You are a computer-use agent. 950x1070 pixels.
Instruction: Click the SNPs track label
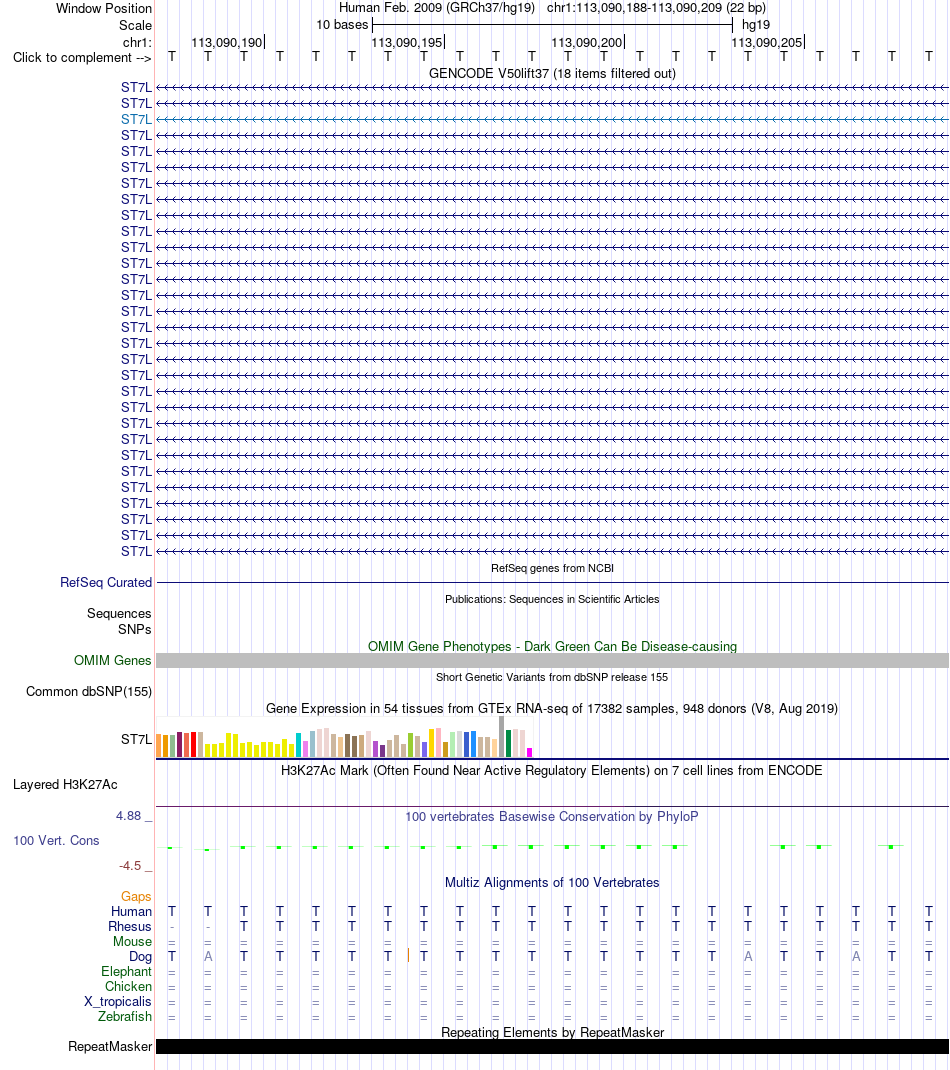point(134,629)
